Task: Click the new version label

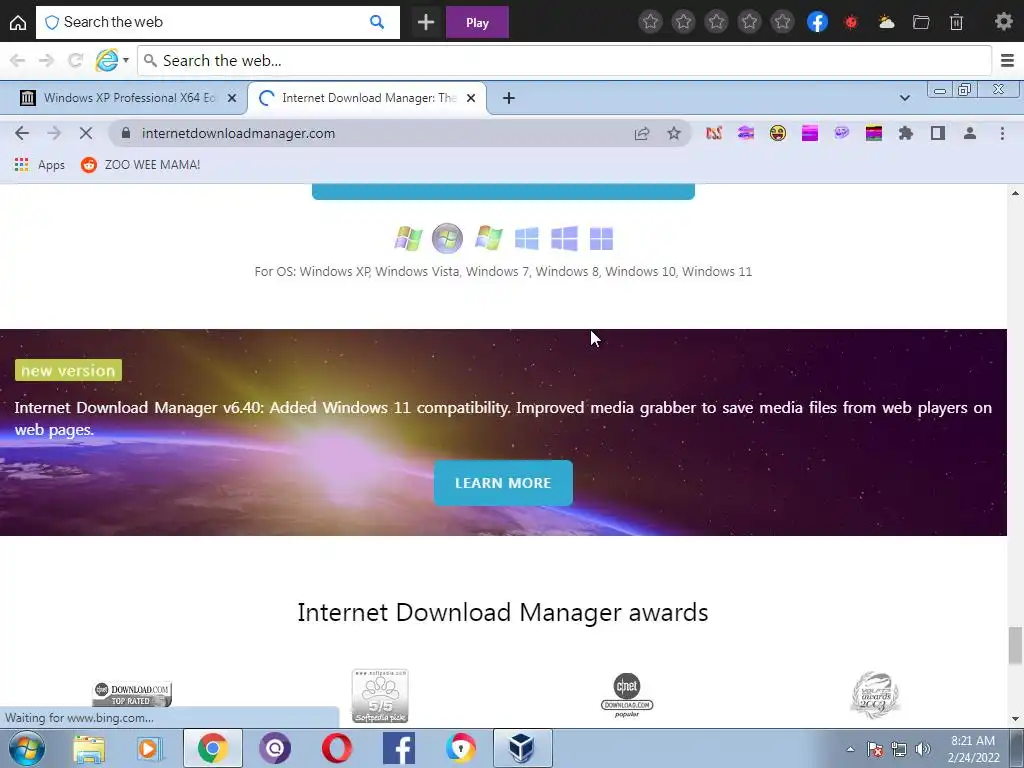Action: point(68,370)
